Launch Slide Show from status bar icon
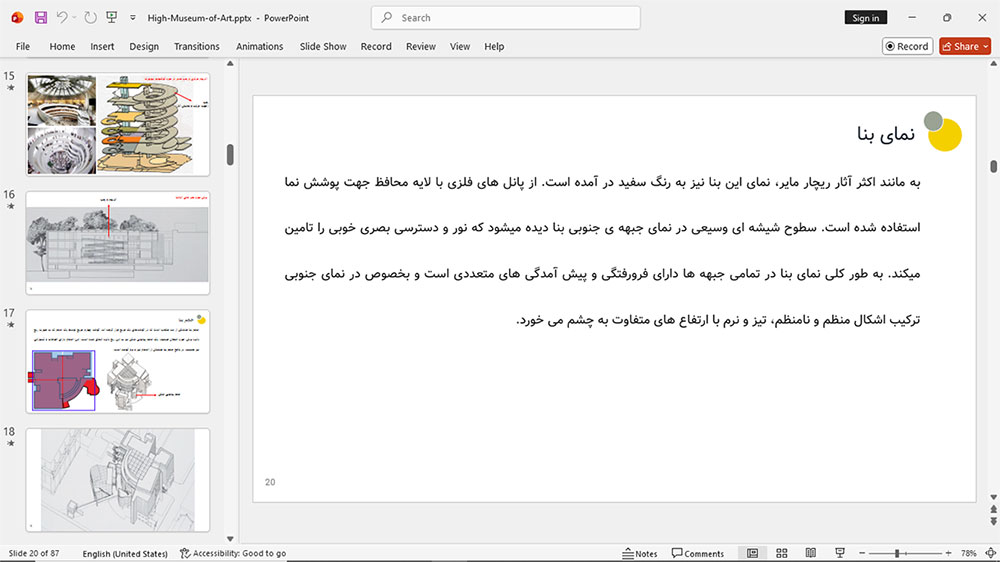Viewport: 1000px width, 562px height. click(840, 553)
